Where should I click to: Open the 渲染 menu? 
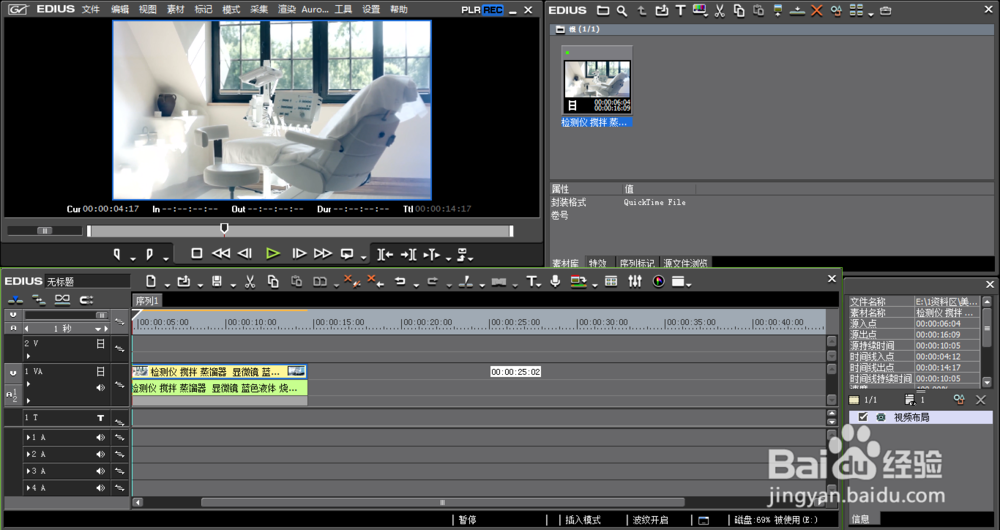[287, 10]
